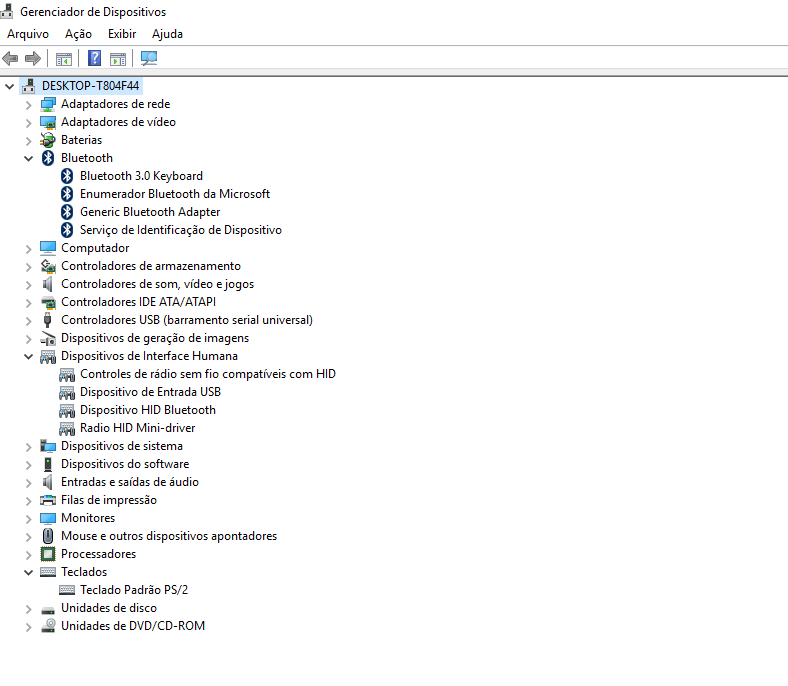
Task: Expand Adaptadores de rede
Action: pyautogui.click(x=29, y=105)
